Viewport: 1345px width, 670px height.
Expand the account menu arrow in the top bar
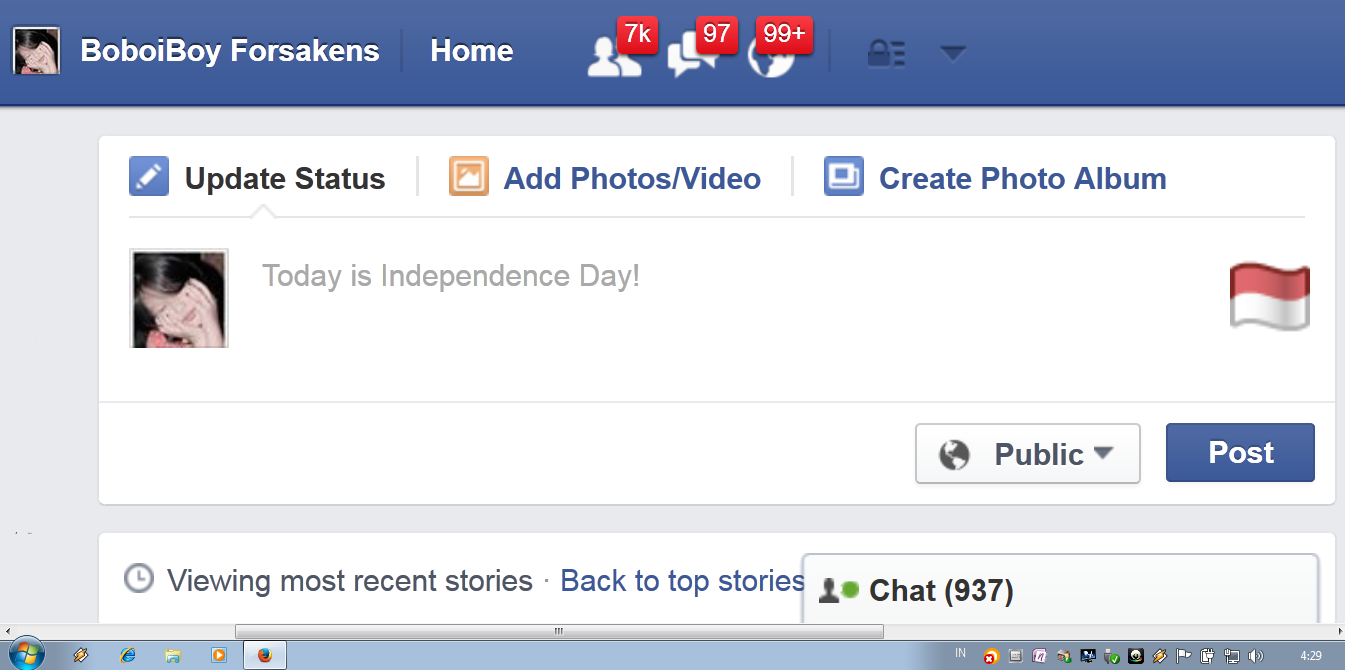pyautogui.click(x=953, y=53)
